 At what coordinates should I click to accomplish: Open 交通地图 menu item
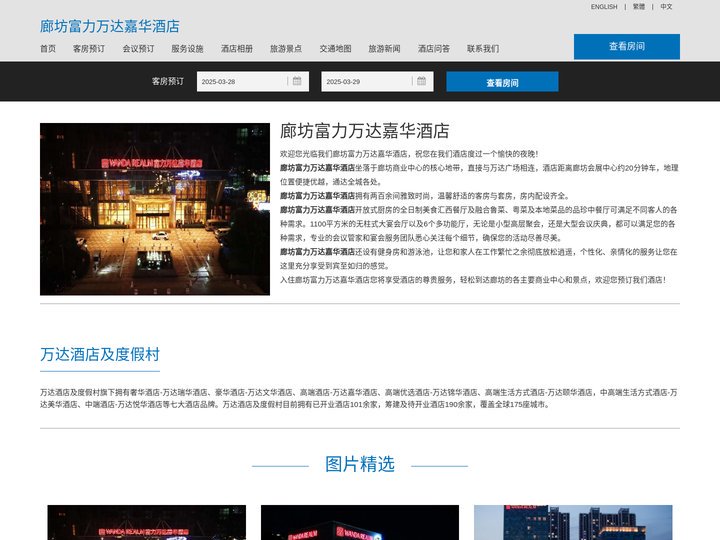tap(336, 49)
